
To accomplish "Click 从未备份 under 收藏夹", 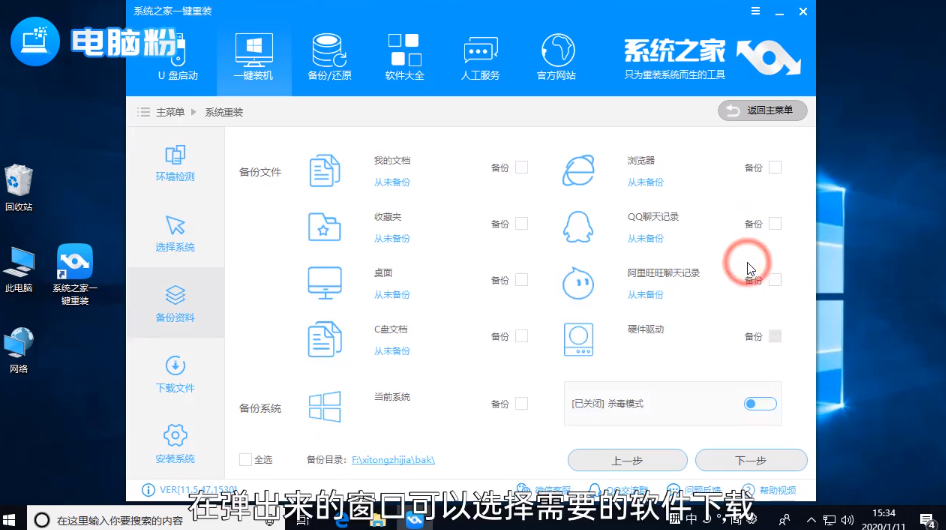I will 392,238.
